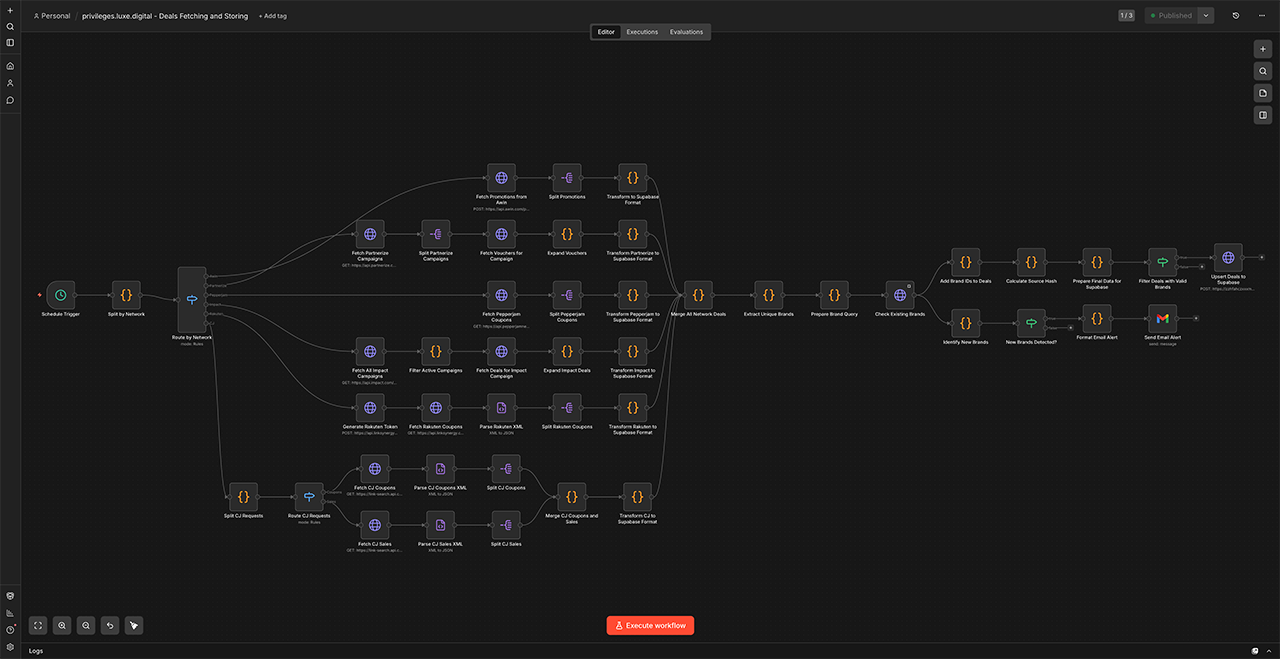Screen dimensions: 1280x659
Task: Select the Filter Deals with Valid Brands node
Action: (1162, 262)
